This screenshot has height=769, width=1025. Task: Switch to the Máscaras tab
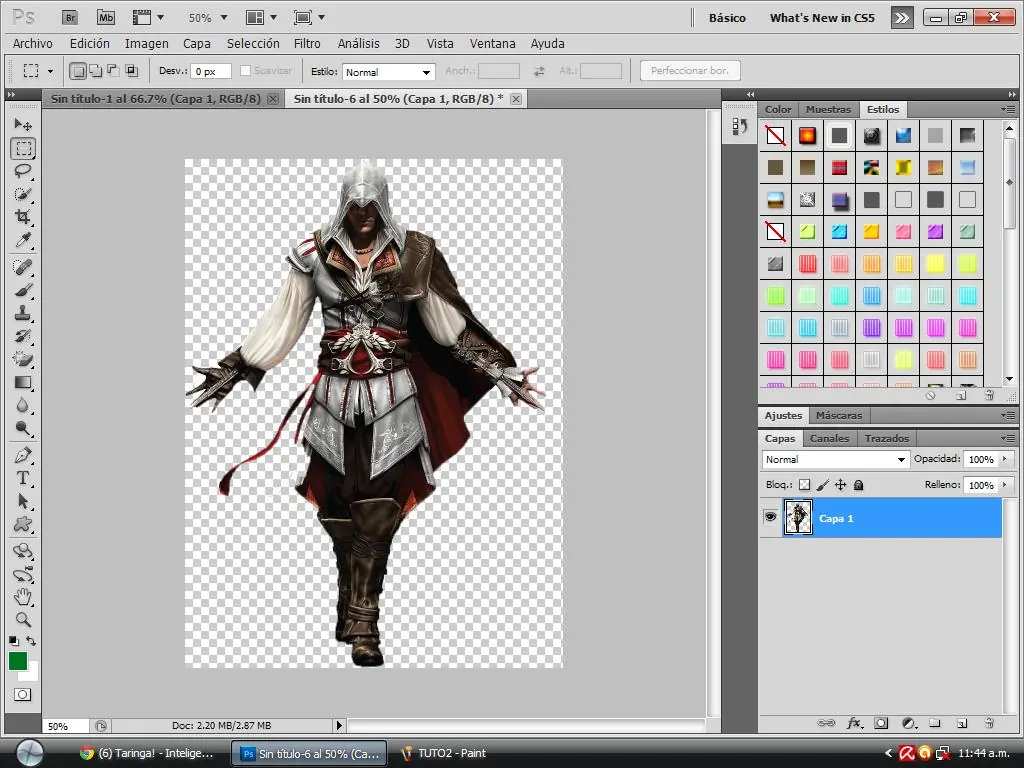[839, 415]
